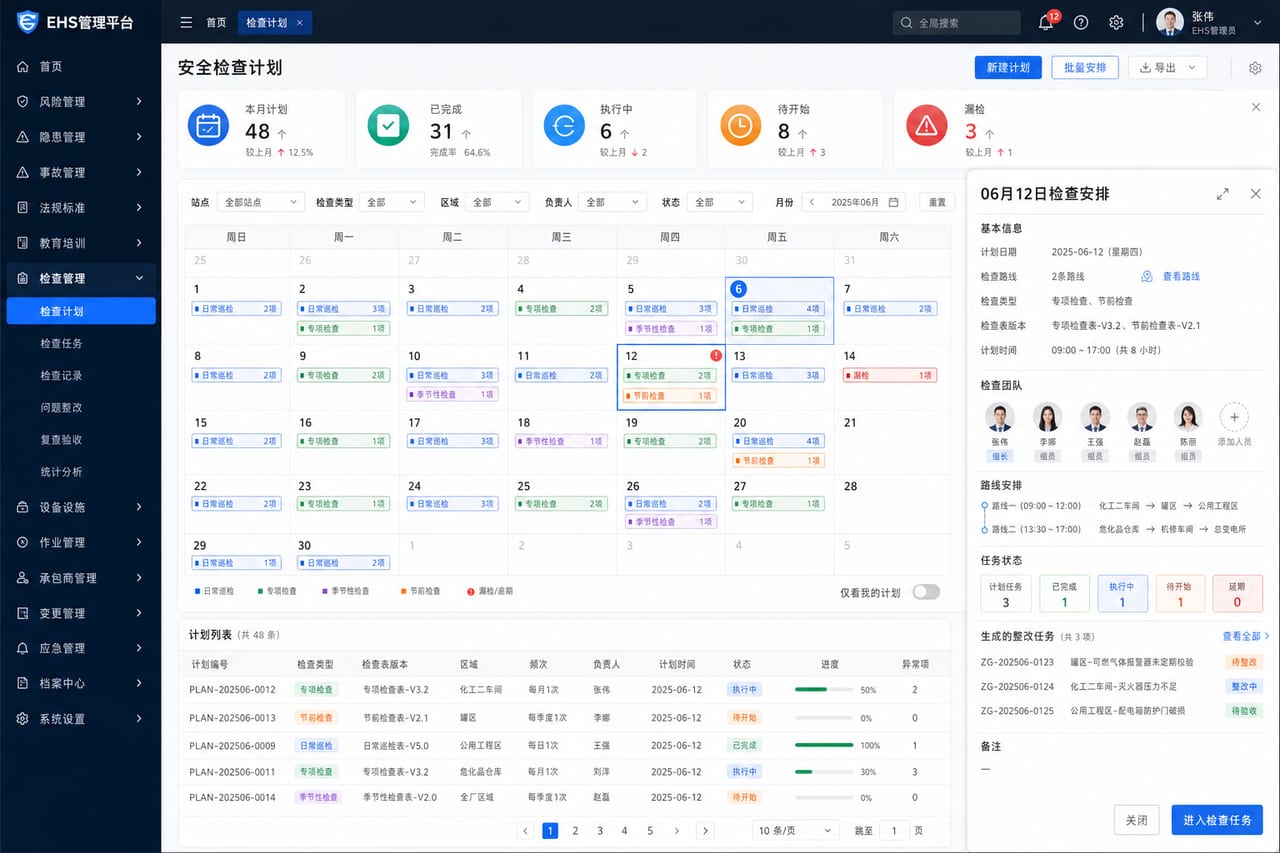The image size is (1280, 853).
Task: Focus the 全局搜索 search field
Action: click(956, 22)
